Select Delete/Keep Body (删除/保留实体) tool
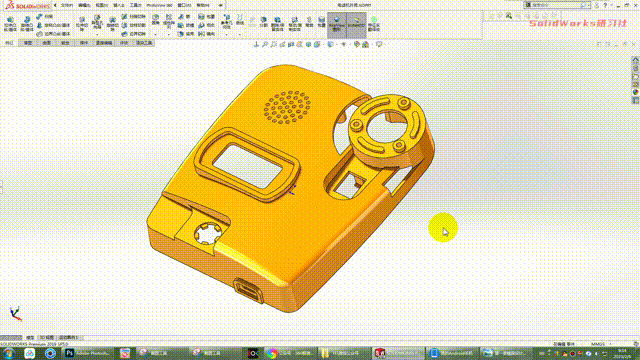Viewport: 640px width, 360px height. (278, 24)
